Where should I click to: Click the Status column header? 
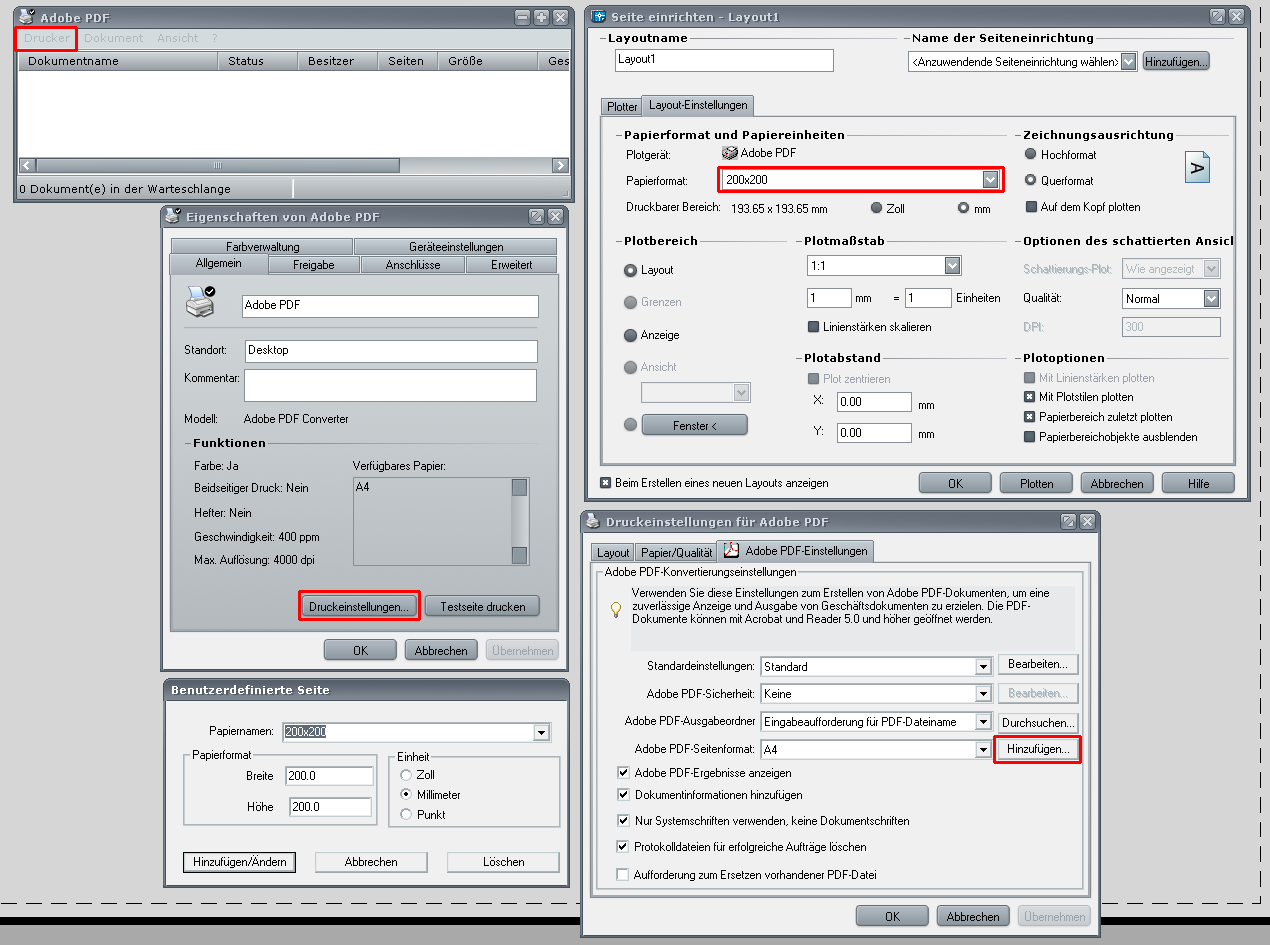[257, 61]
